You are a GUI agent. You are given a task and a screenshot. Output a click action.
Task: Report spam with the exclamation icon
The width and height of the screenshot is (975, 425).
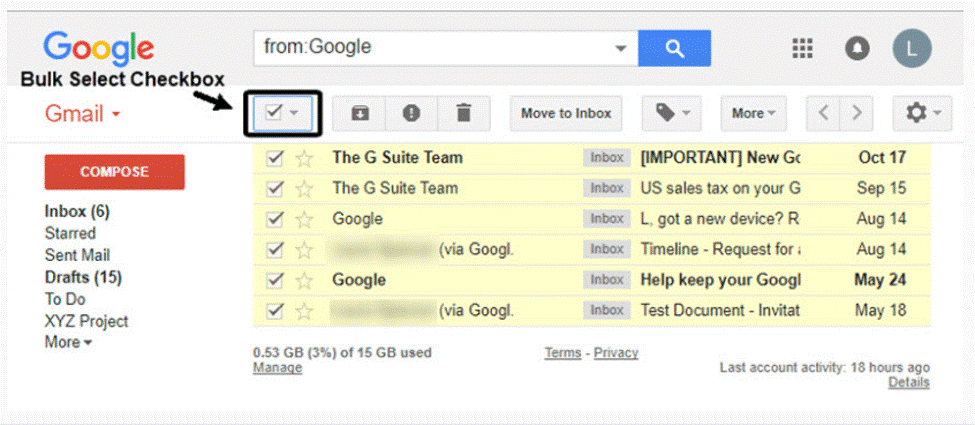click(x=411, y=114)
